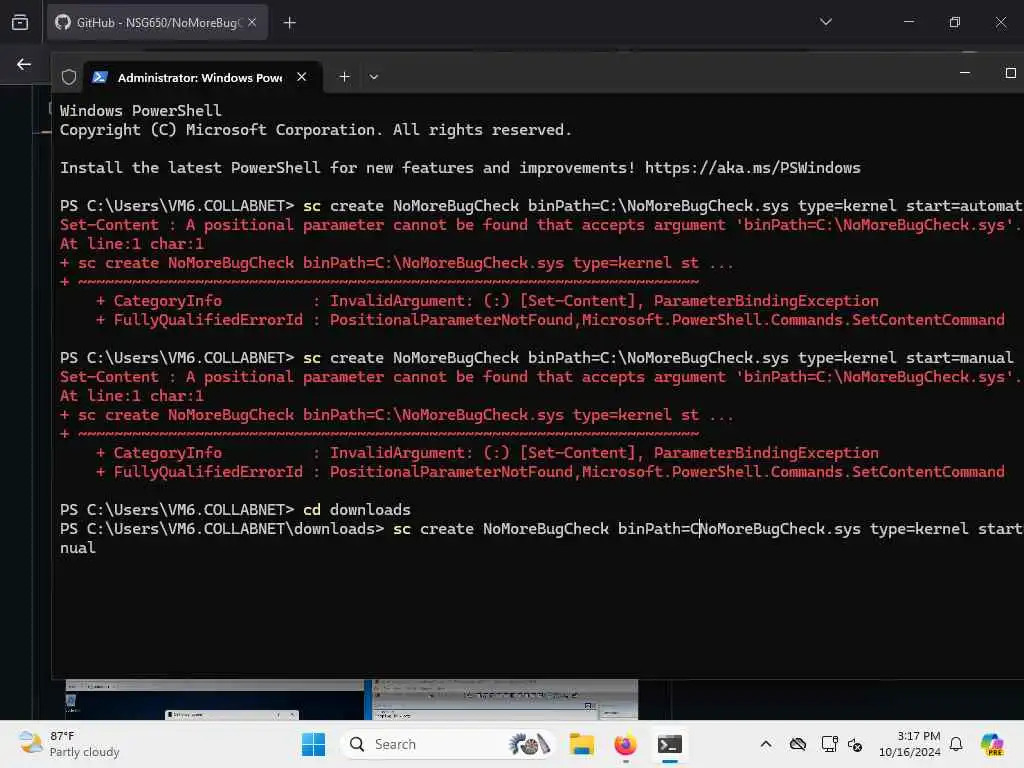Screen dimensions: 1024x768
Task: Click the current command line at 'binPath=C'
Action: [659, 528]
